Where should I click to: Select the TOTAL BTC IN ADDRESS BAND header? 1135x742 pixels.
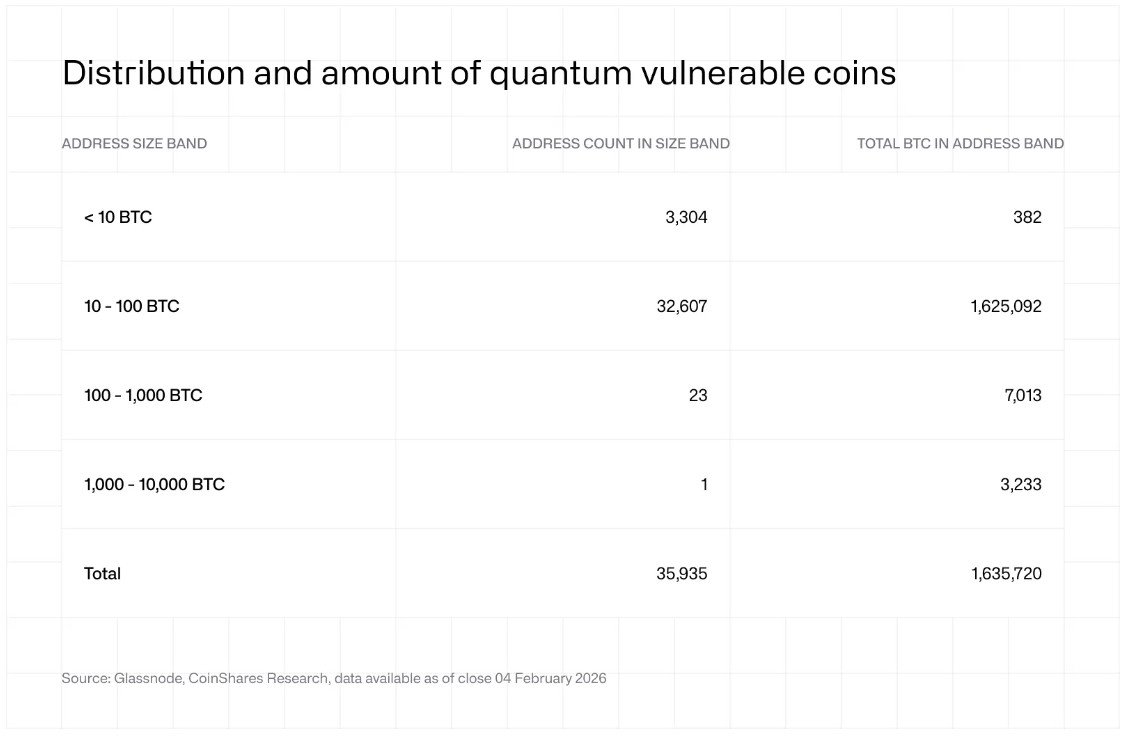(x=961, y=143)
